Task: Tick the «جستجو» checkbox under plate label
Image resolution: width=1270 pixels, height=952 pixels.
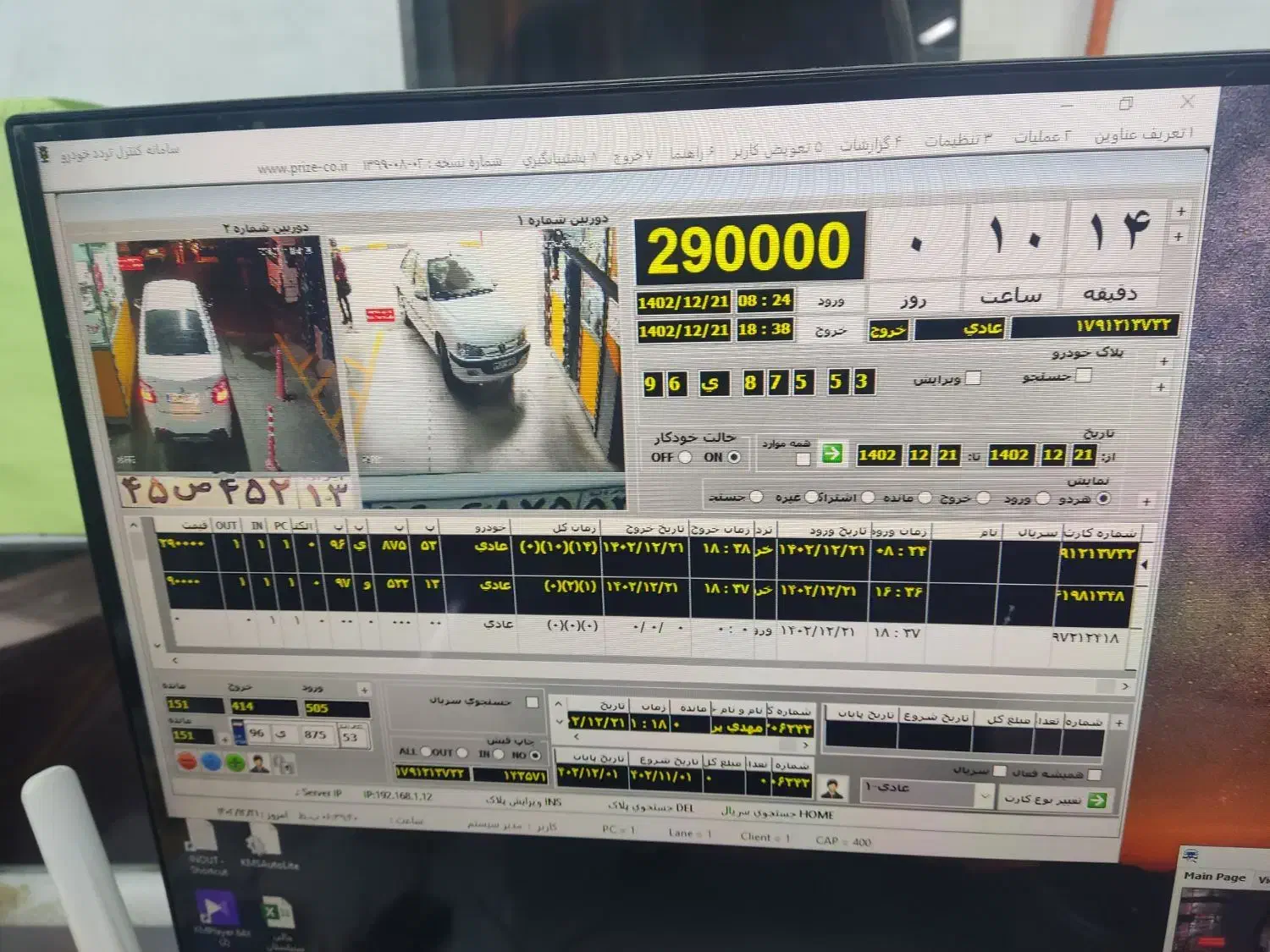Action: (x=1083, y=374)
